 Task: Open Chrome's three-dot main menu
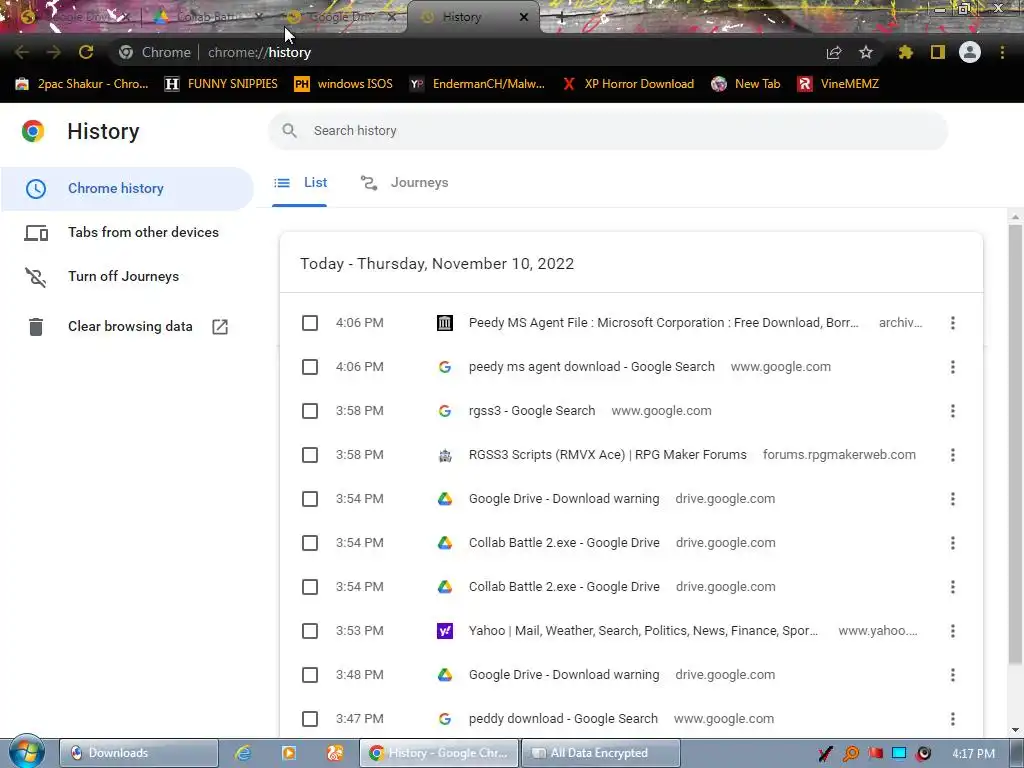click(x=1002, y=52)
